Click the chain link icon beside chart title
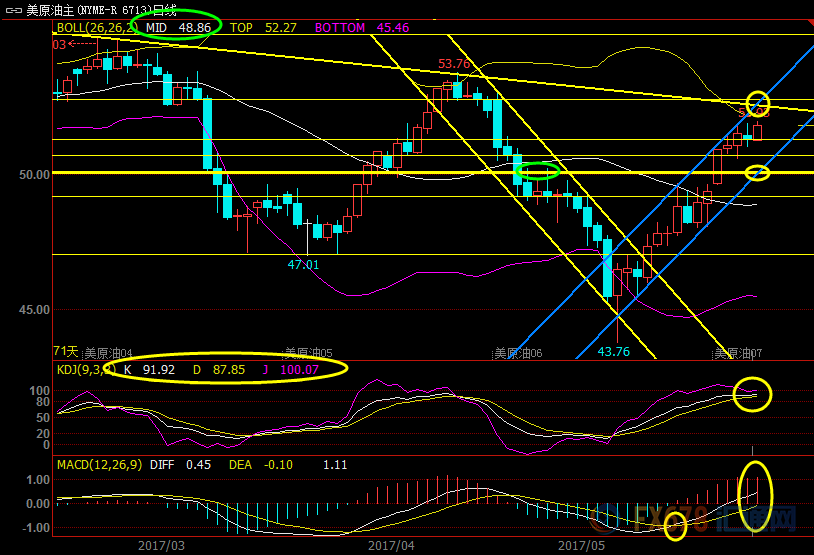 click(13, 10)
